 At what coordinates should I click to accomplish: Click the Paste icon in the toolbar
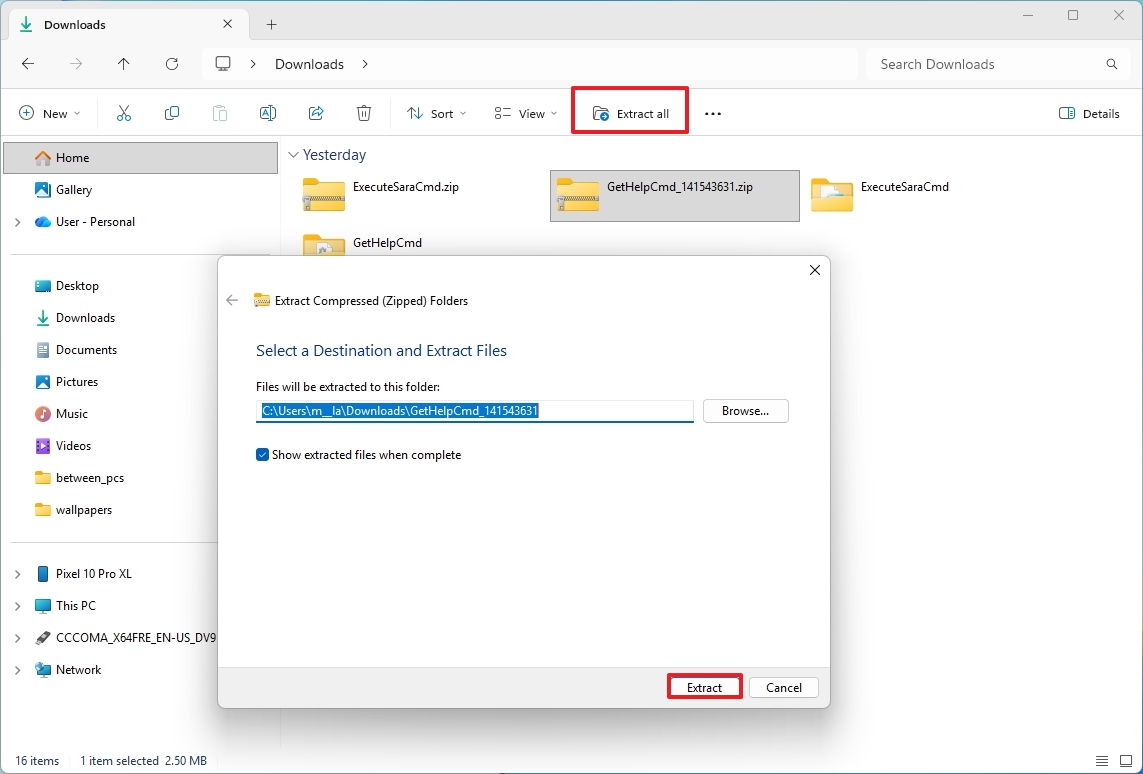220,113
